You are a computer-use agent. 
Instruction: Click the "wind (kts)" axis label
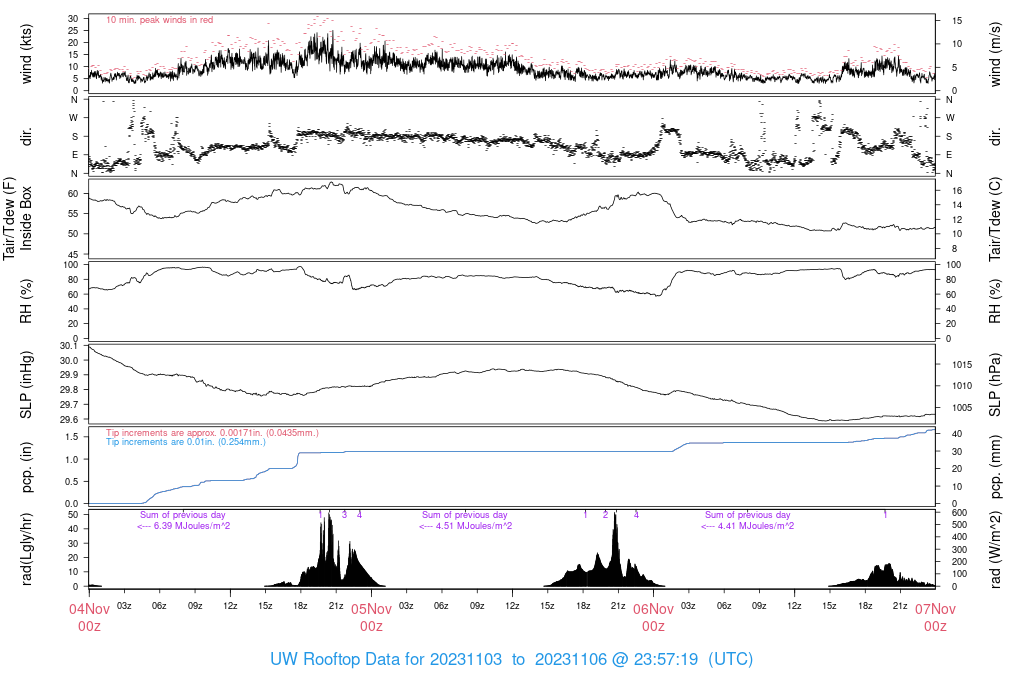(26, 54)
